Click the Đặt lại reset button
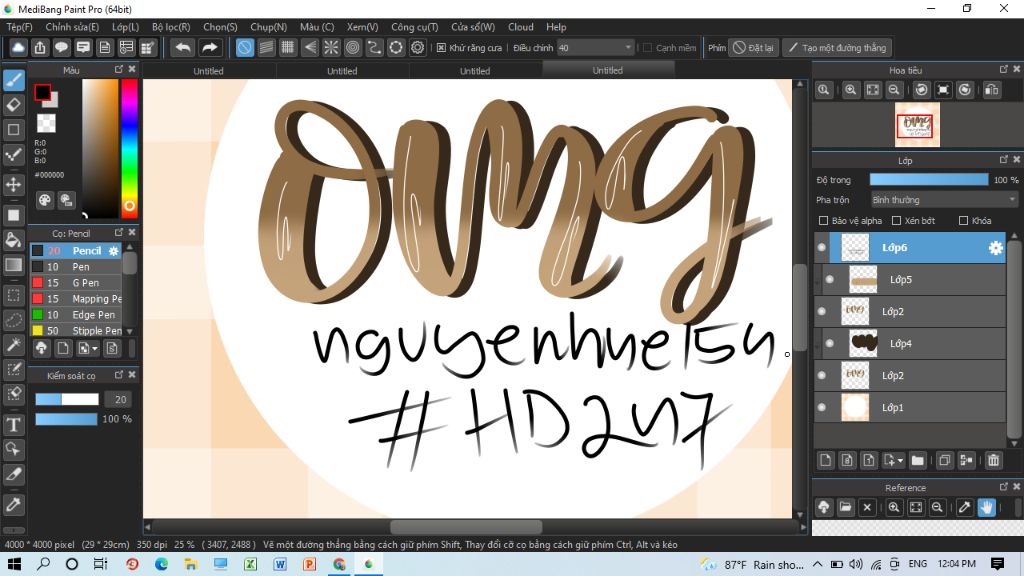 click(753, 48)
